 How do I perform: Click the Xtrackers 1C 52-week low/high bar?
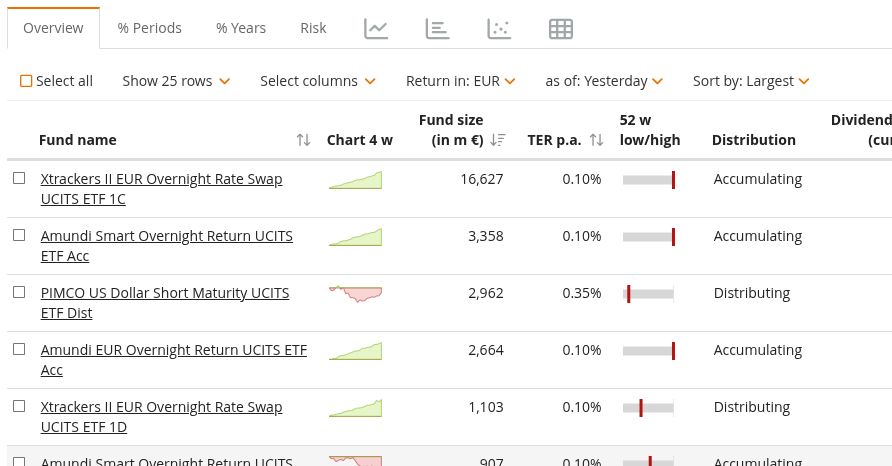(649, 180)
